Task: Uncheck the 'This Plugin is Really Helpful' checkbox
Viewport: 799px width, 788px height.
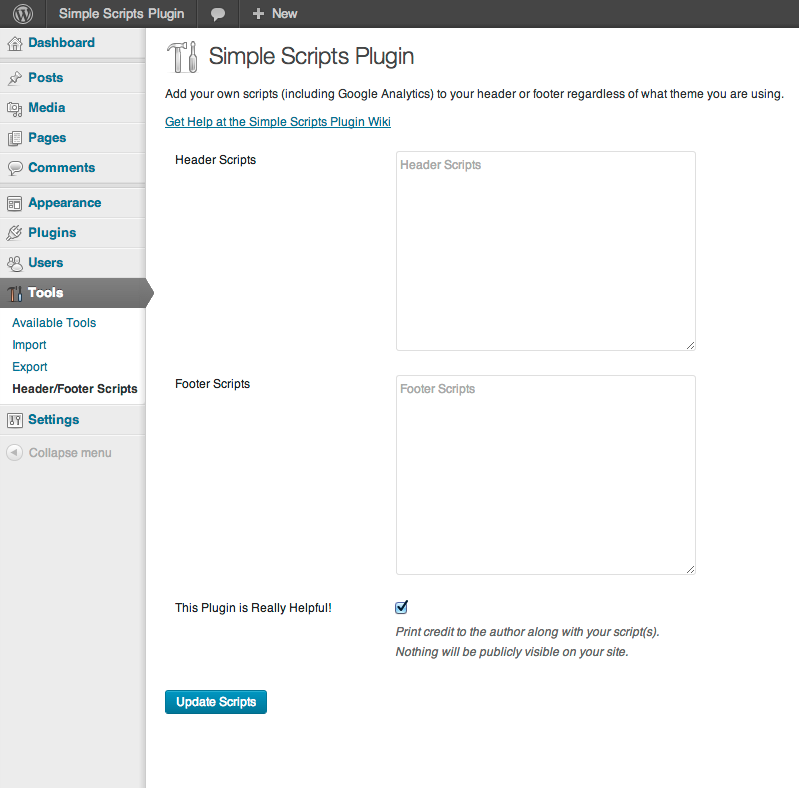Action: pyautogui.click(x=402, y=607)
